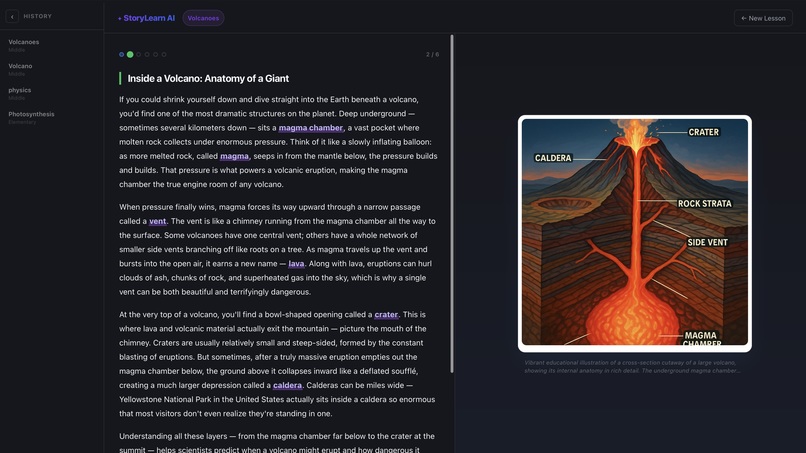Click the 2 / 6 page counter

click(x=432, y=55)
